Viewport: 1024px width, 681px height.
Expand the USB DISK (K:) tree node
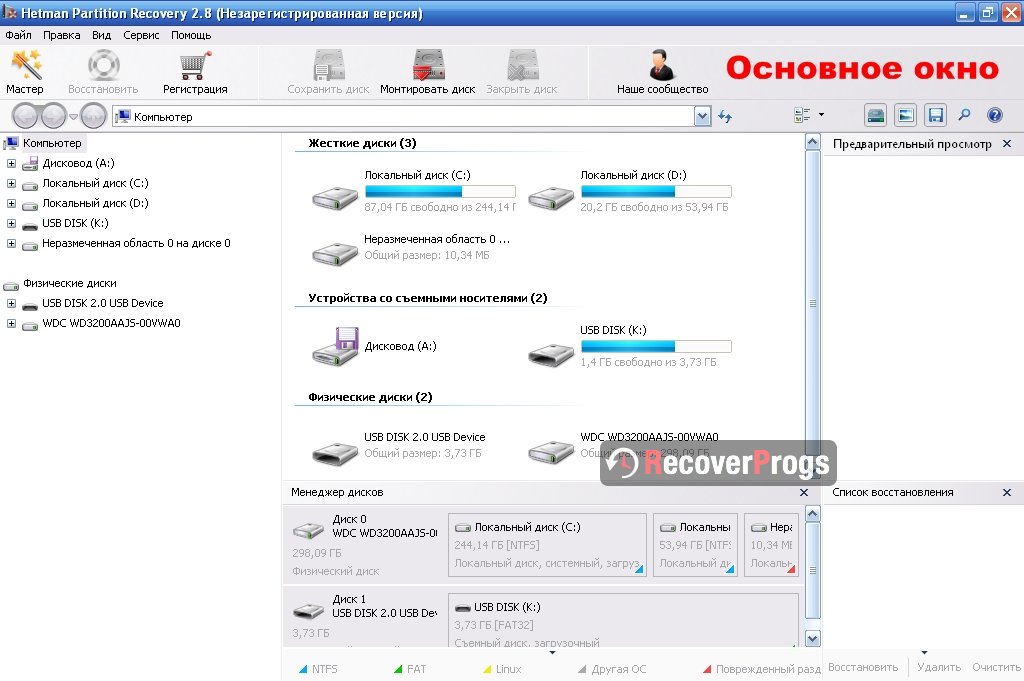(11, 223)
